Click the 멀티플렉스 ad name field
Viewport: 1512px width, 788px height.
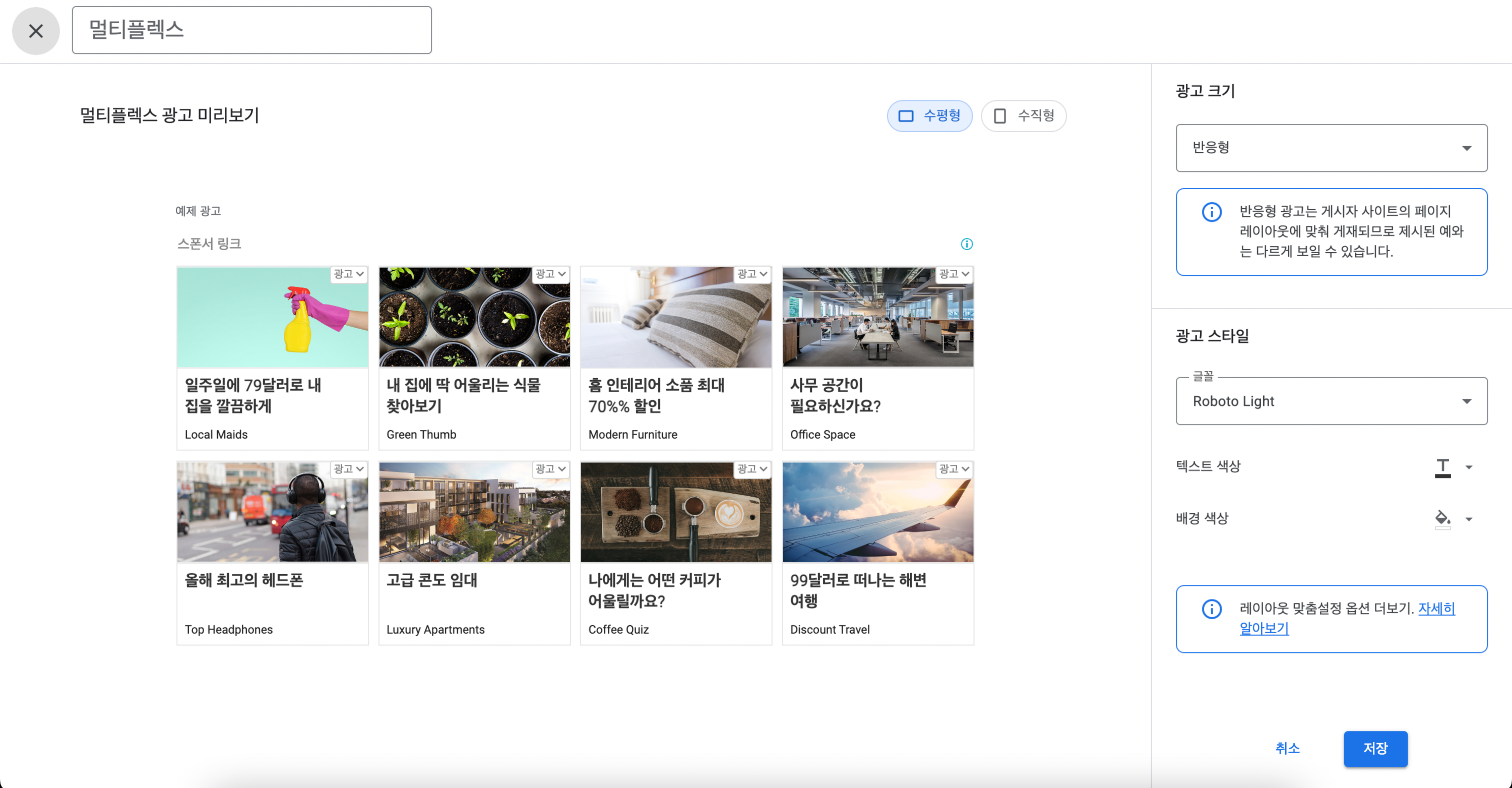click(251, 30)
